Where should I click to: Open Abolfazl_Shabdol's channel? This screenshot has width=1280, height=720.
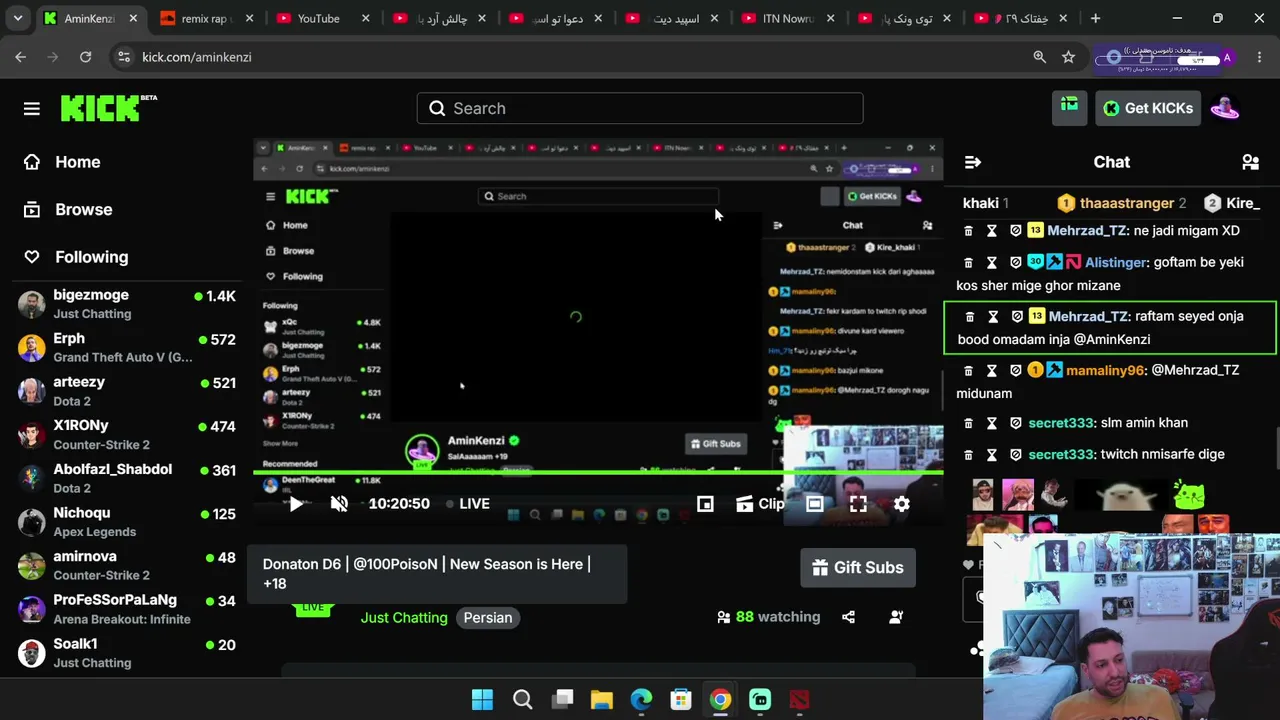(x=127, y=478)
